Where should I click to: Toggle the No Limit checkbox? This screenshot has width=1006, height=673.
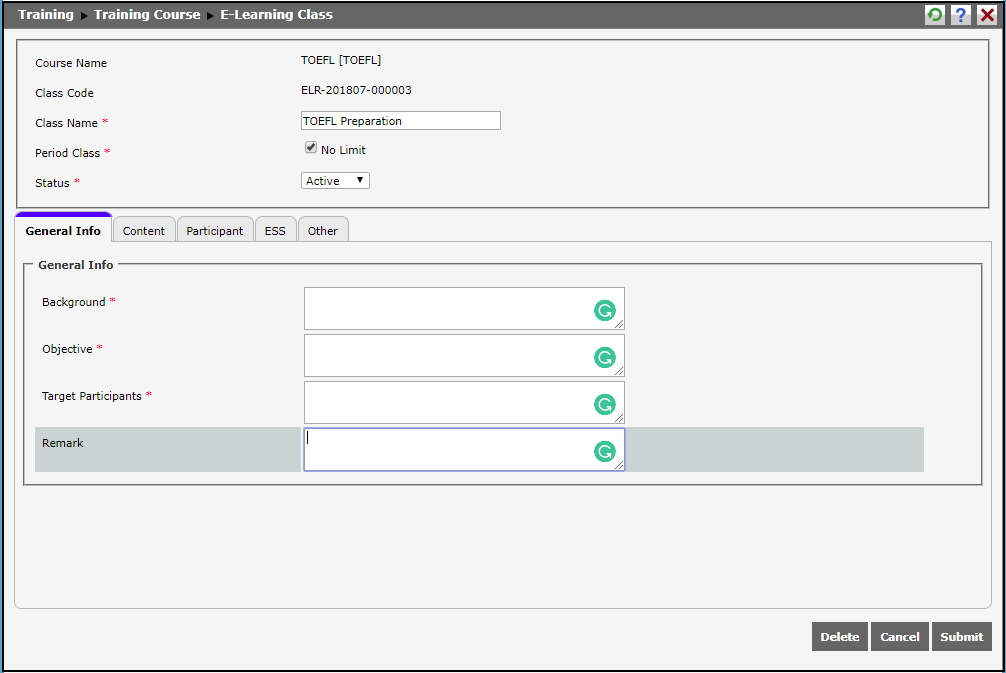(x=311, y=148)
